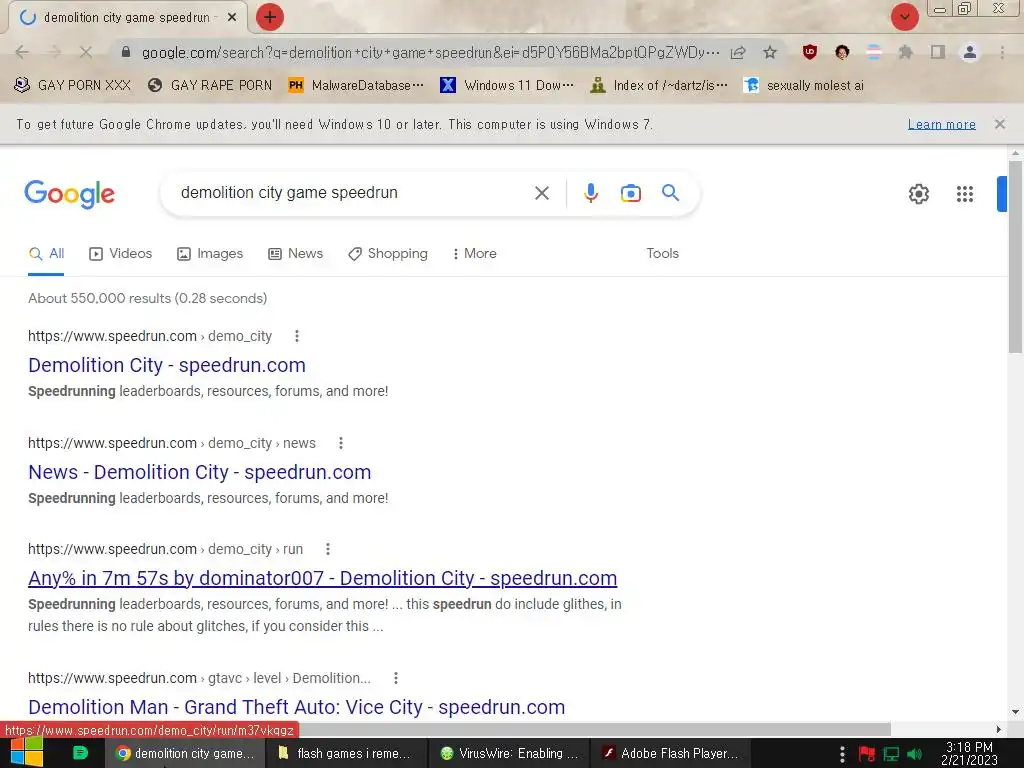Open a new tab with the red plus button
1024x768 pixels.
pyautogui.click(x=270, y=17)
